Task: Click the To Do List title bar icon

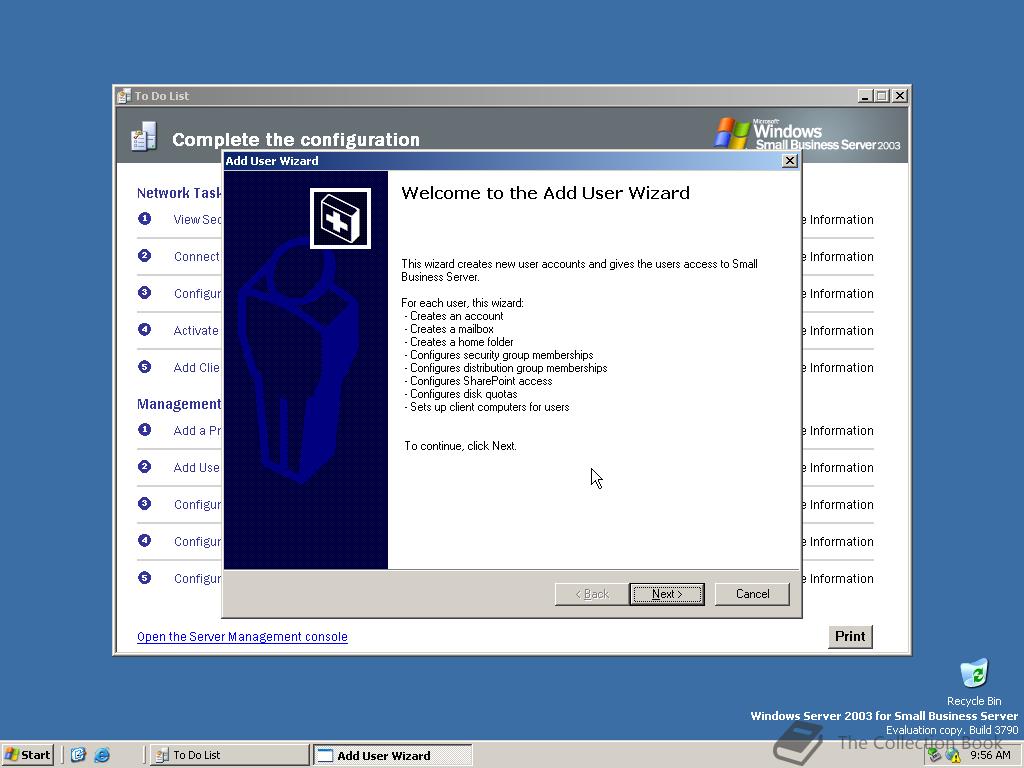Action: coord(124,96)
